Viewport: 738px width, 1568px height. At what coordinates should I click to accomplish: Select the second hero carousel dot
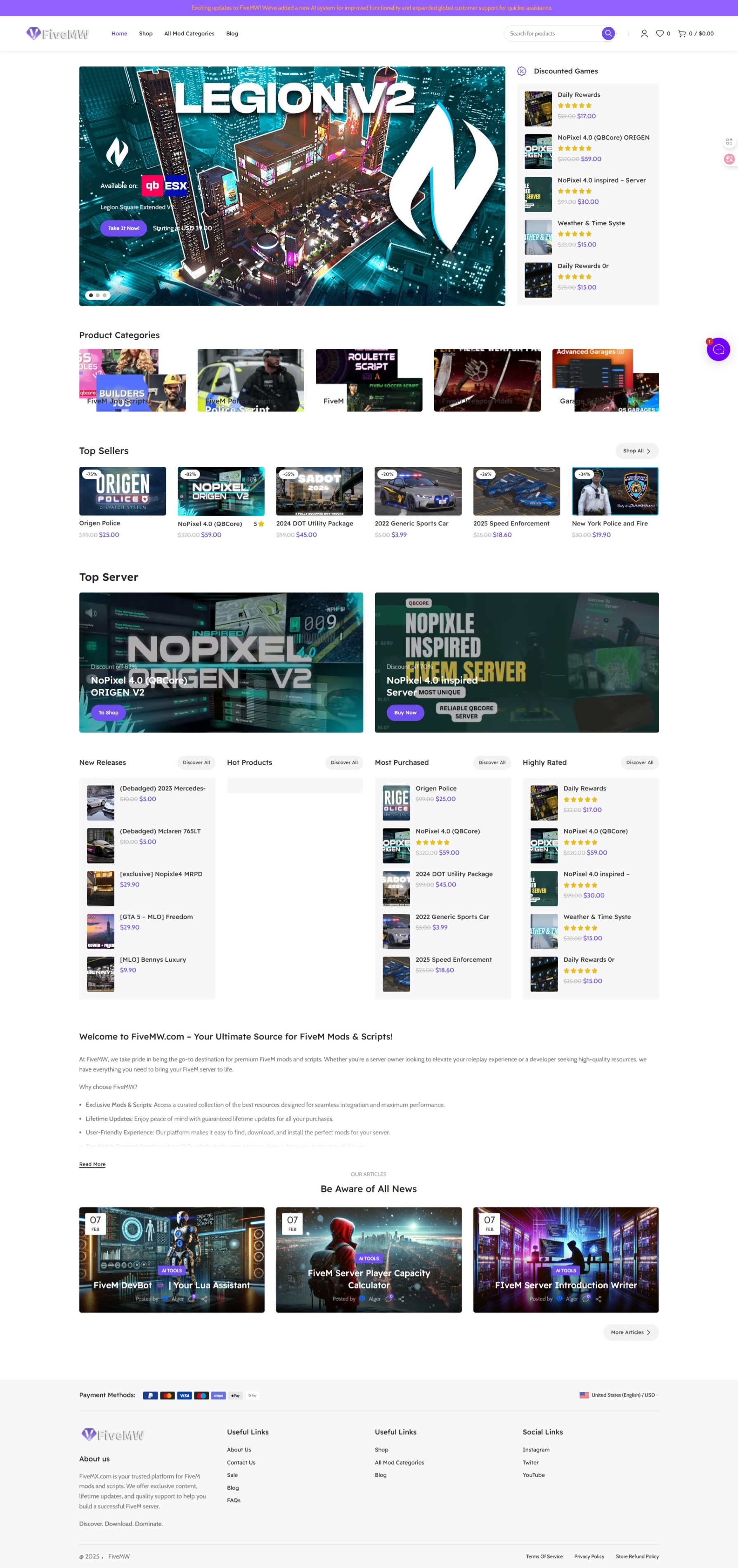(x=97, y=295)
